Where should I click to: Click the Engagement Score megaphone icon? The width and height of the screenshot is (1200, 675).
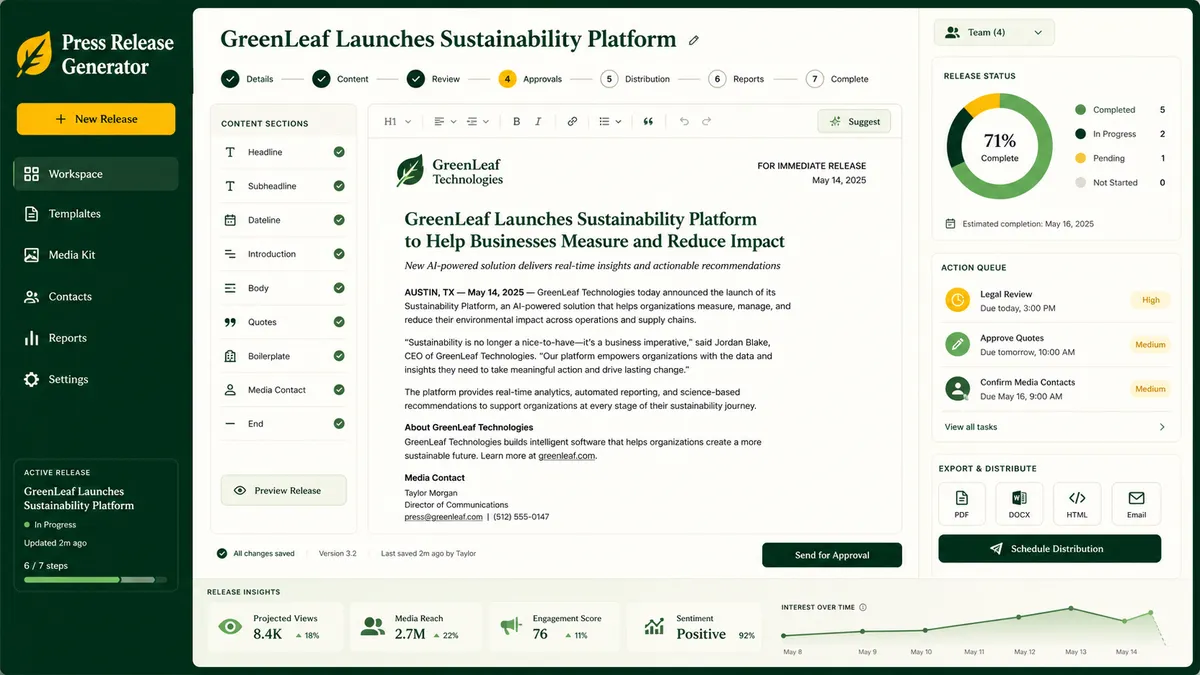pos(511,627)
